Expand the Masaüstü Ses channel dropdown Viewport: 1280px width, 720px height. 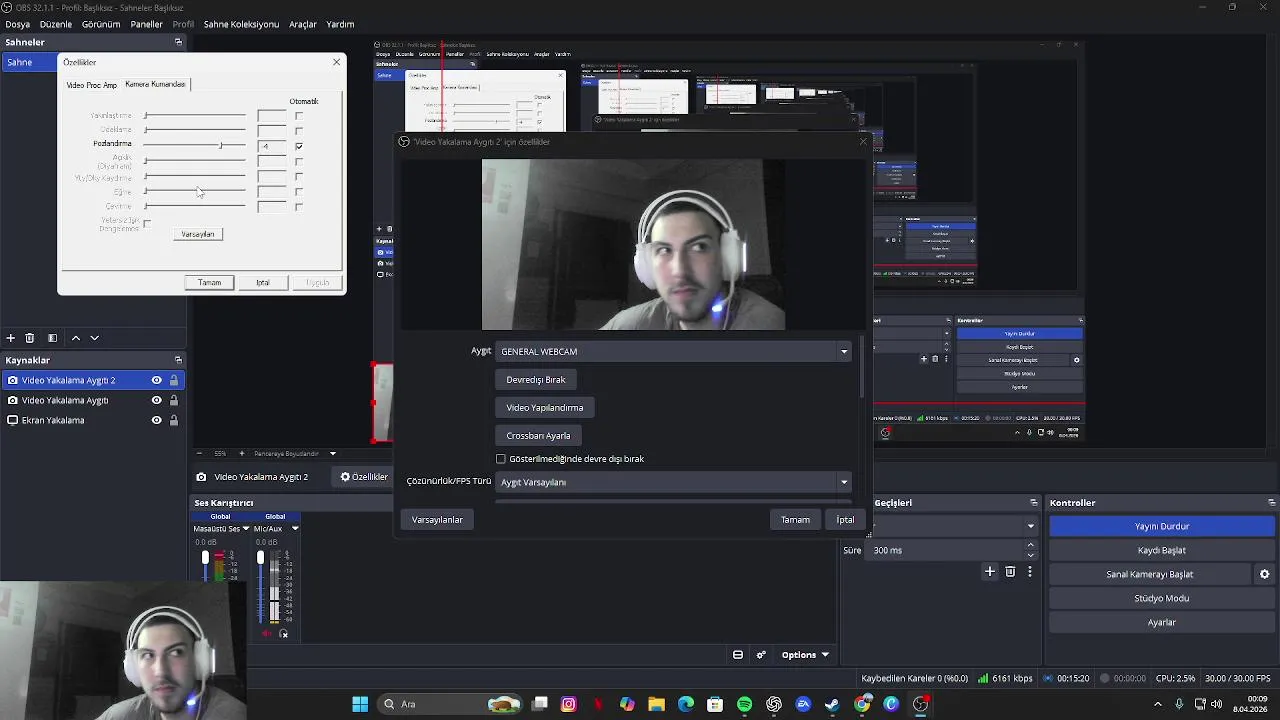click(246, 528)
